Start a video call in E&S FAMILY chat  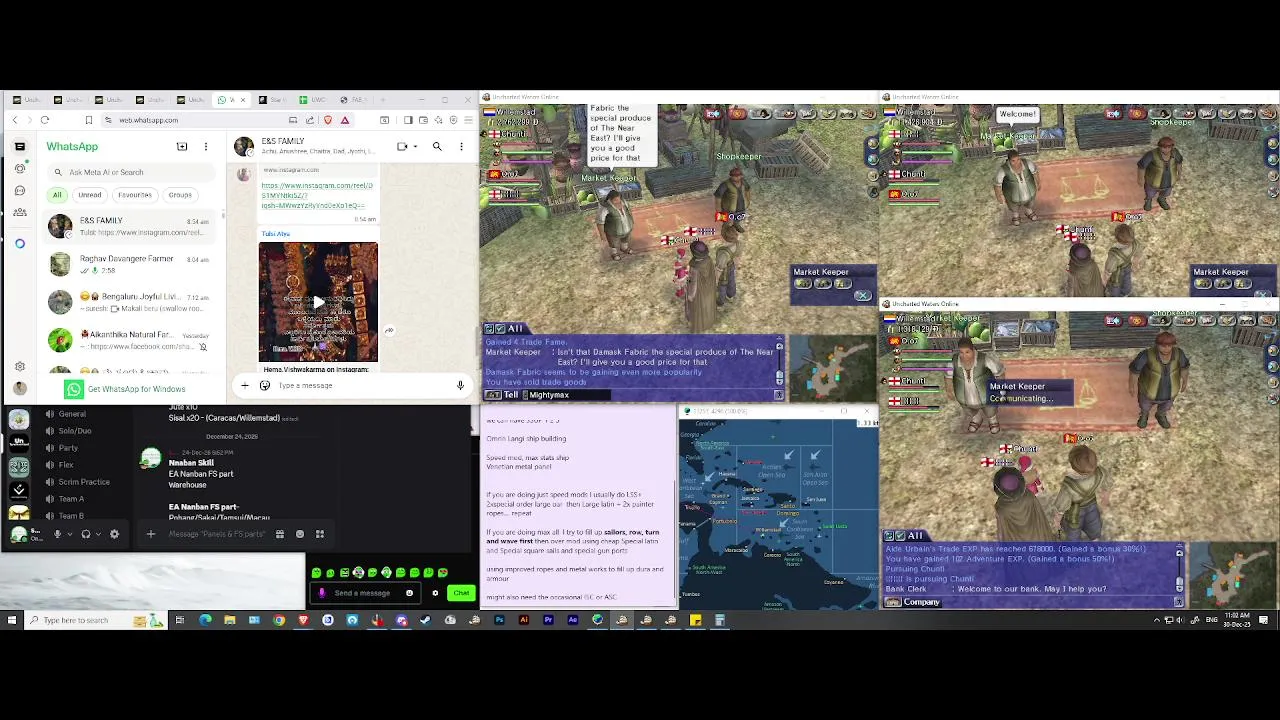402,146
